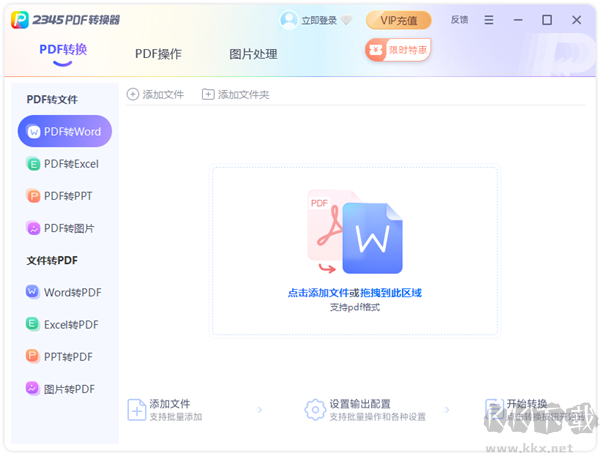The height and width of the screenshot is (455, 600).
Task: Click the 2345 PDF converter logo icon
Action: pyautogui.click(x=20, y=20)
